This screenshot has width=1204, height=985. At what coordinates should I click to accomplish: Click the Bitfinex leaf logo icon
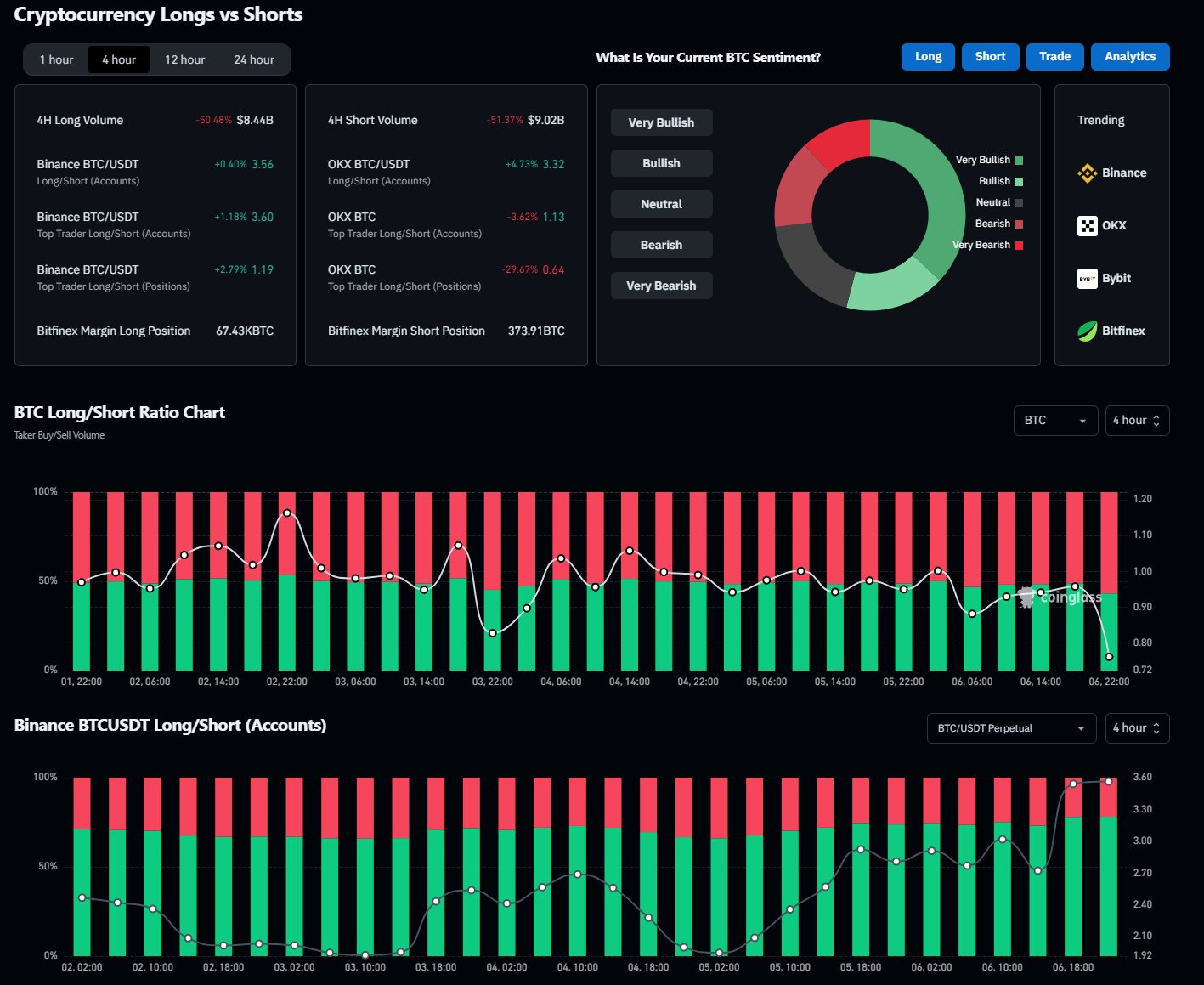1087,331
